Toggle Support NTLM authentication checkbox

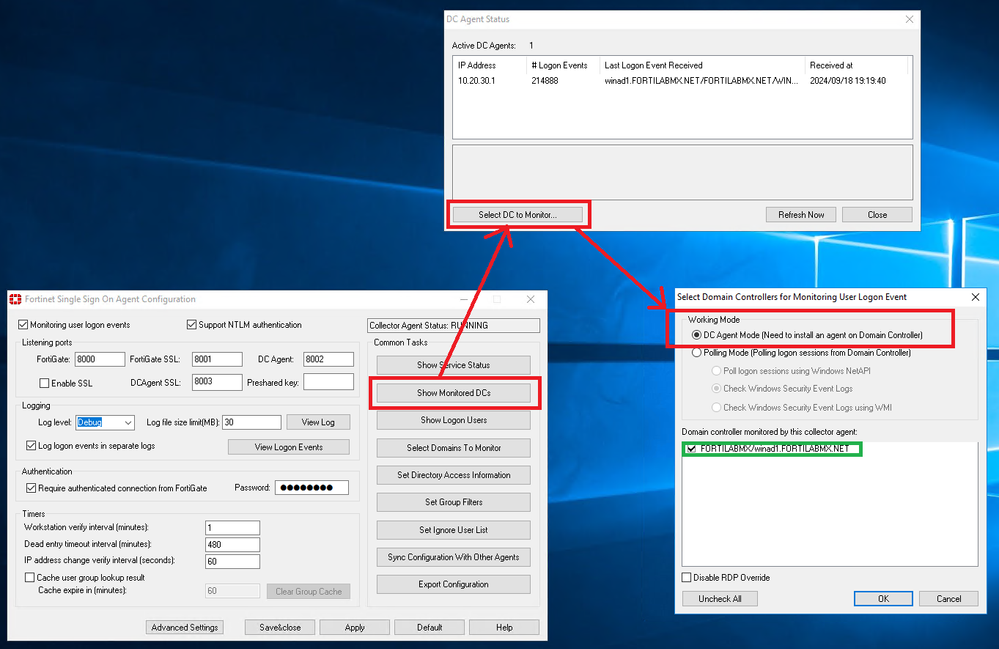point(191,325)
